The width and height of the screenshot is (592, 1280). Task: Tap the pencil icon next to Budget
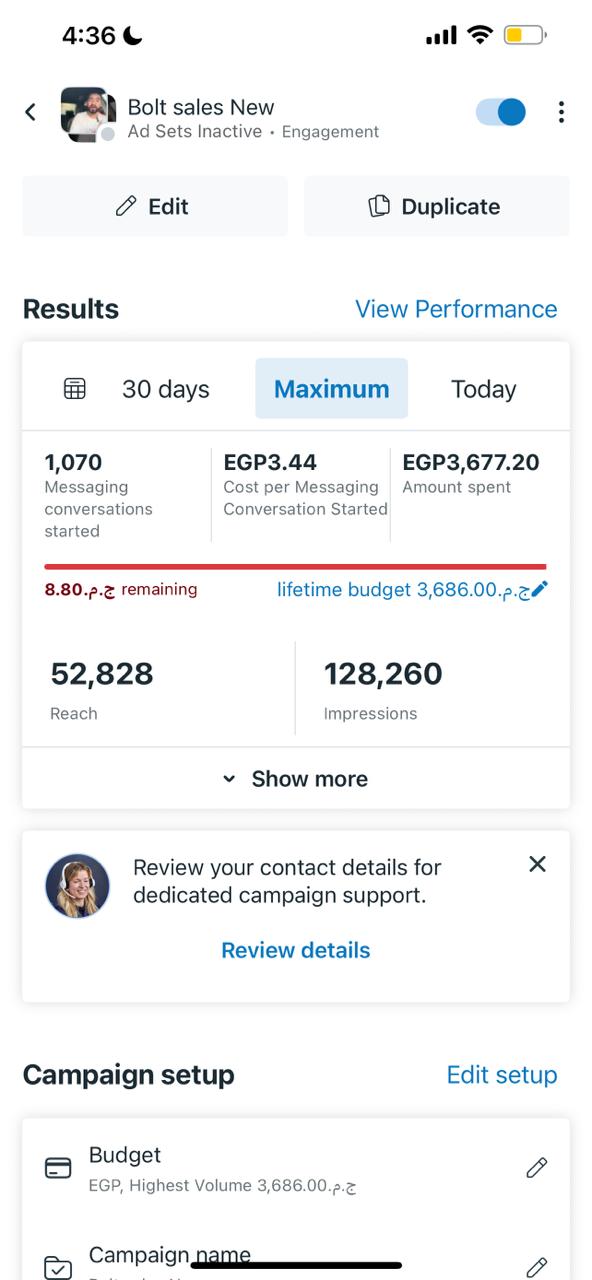click(537, 1167)
